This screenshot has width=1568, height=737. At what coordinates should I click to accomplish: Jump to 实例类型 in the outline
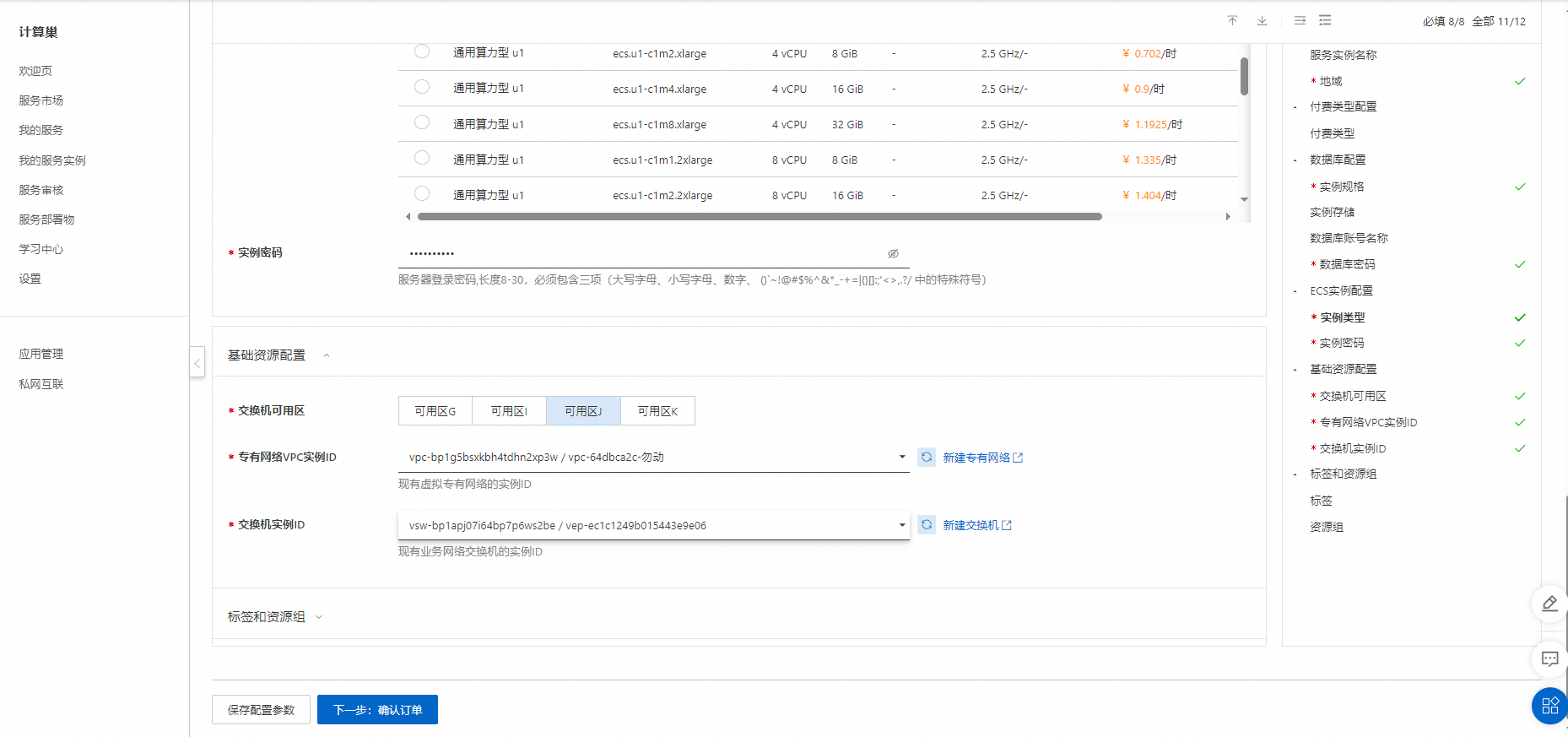[1343, 317]
